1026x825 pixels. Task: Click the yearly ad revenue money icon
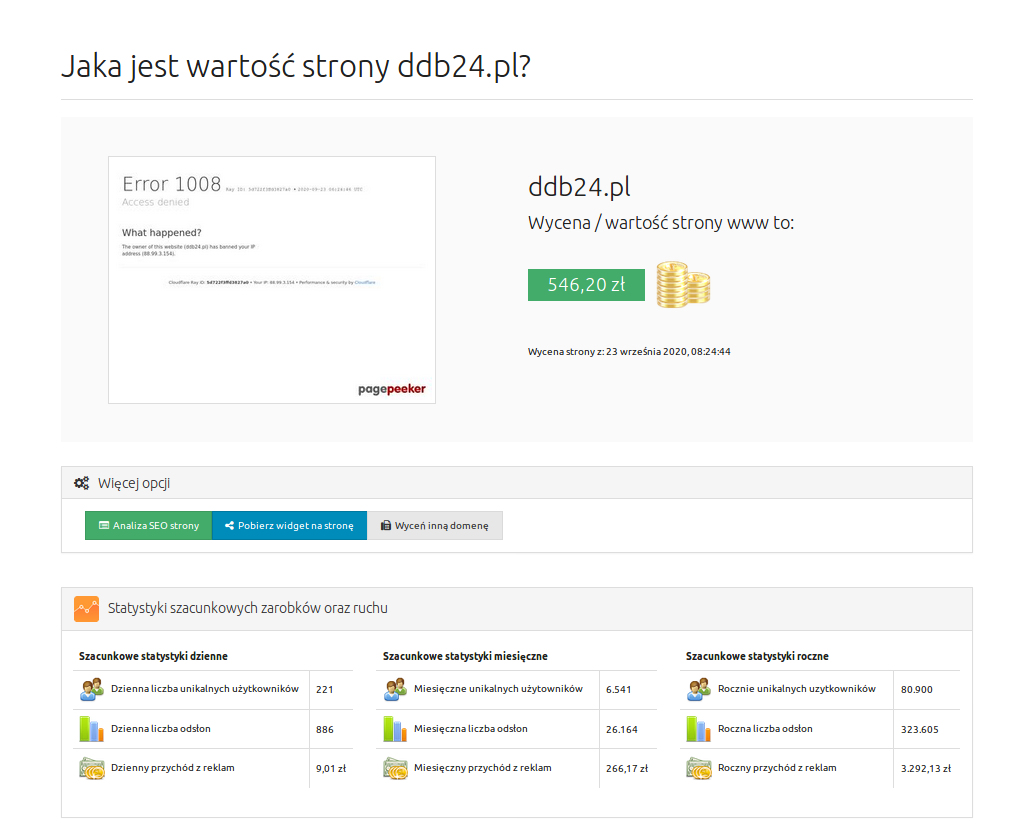[x=699, y=768]
